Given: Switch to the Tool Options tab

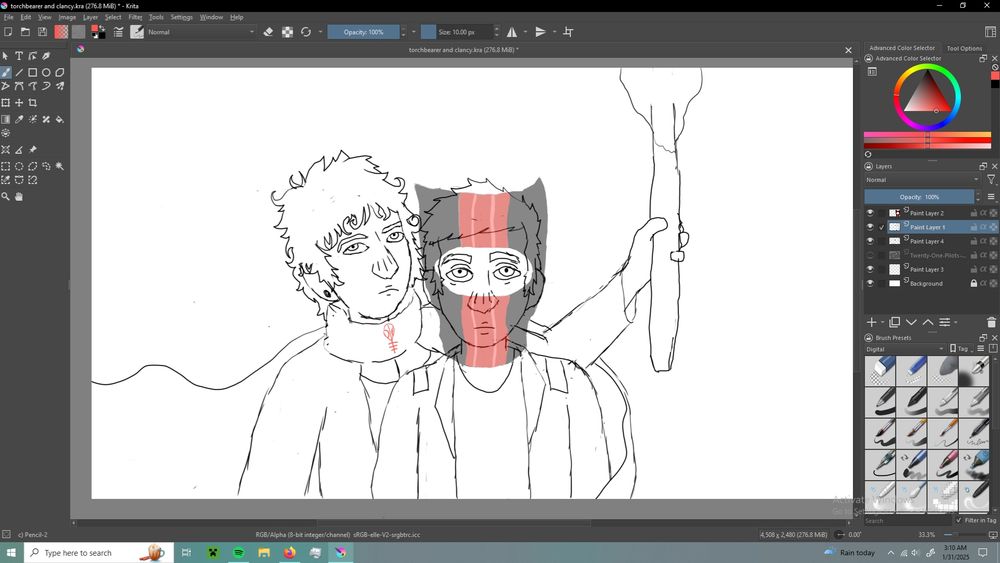Looking at the screenshot, I should (964, 48).
